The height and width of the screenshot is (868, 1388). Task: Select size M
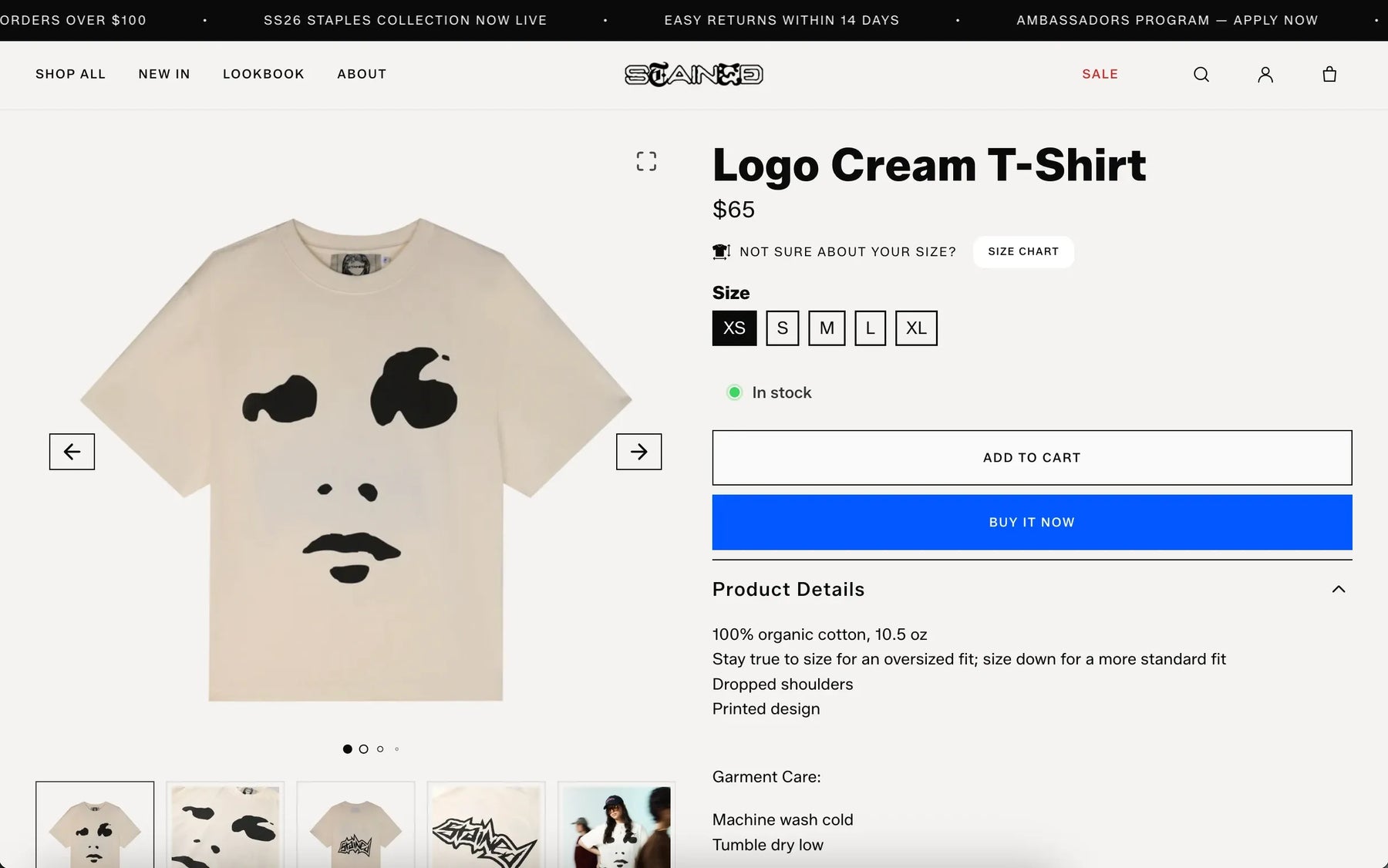[x=827, y=328]
